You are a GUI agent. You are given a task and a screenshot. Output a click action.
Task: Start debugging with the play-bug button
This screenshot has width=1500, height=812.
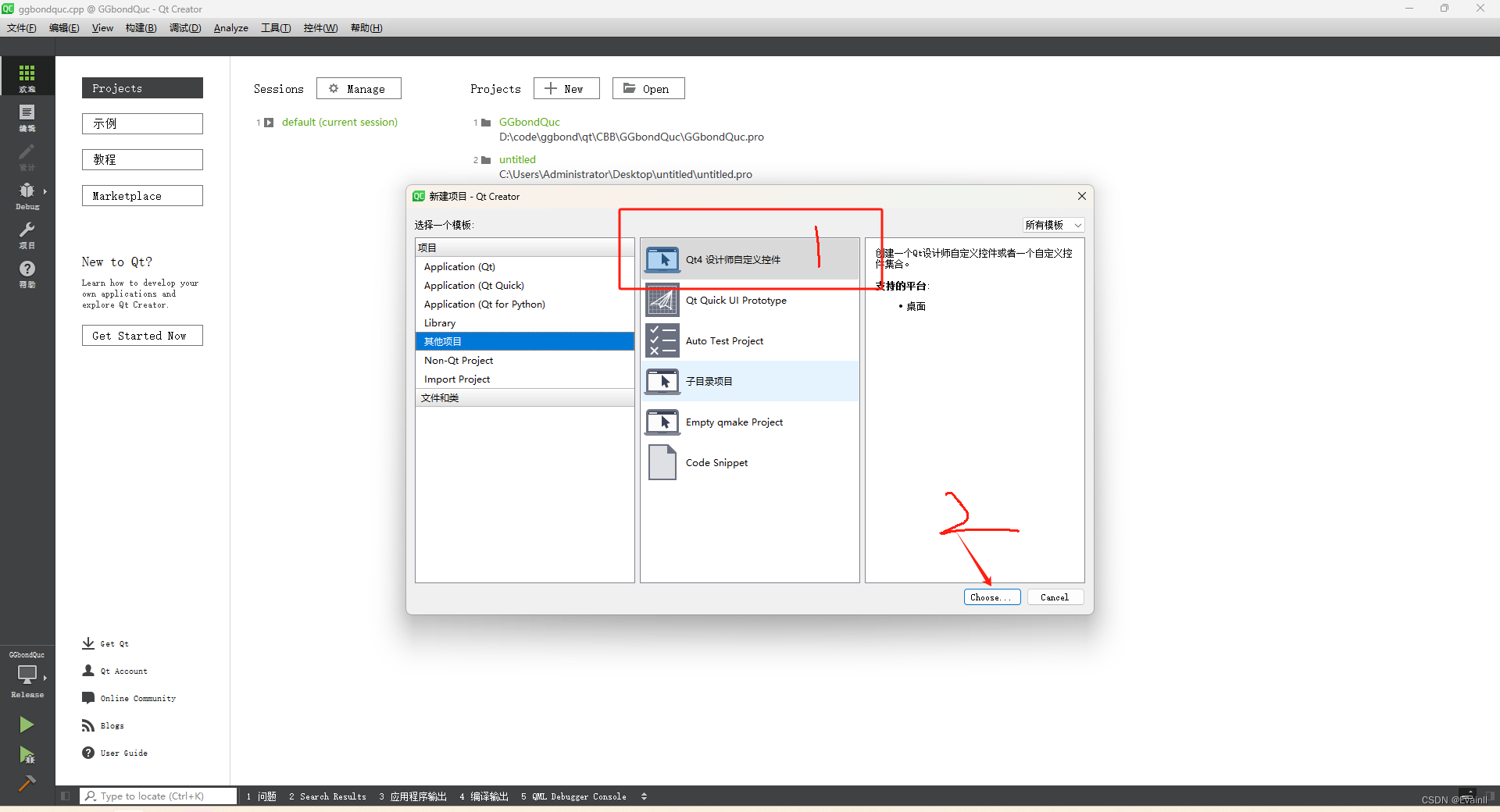point(27,755)
